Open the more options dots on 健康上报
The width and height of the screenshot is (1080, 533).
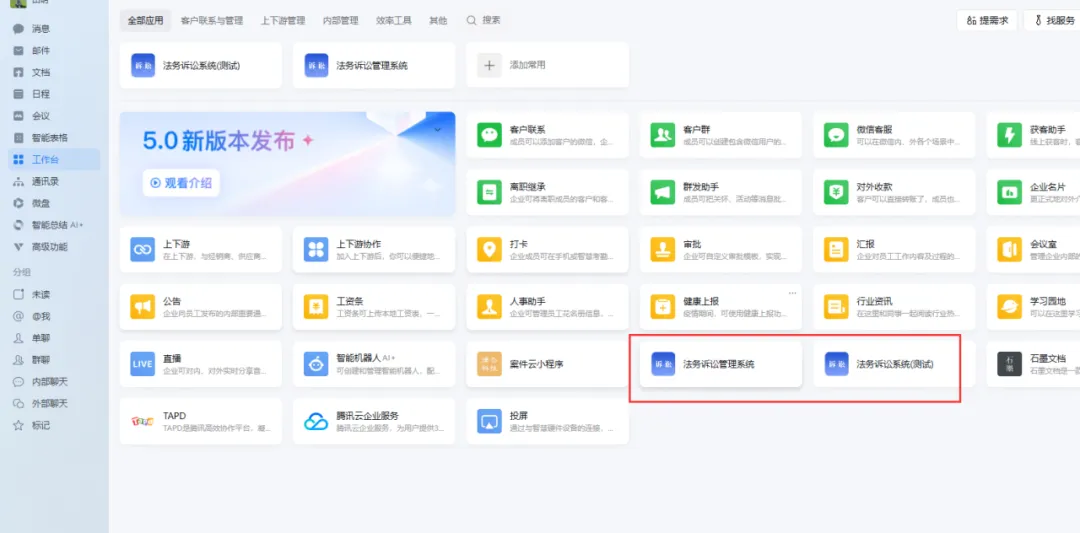[x=792, y=293]
